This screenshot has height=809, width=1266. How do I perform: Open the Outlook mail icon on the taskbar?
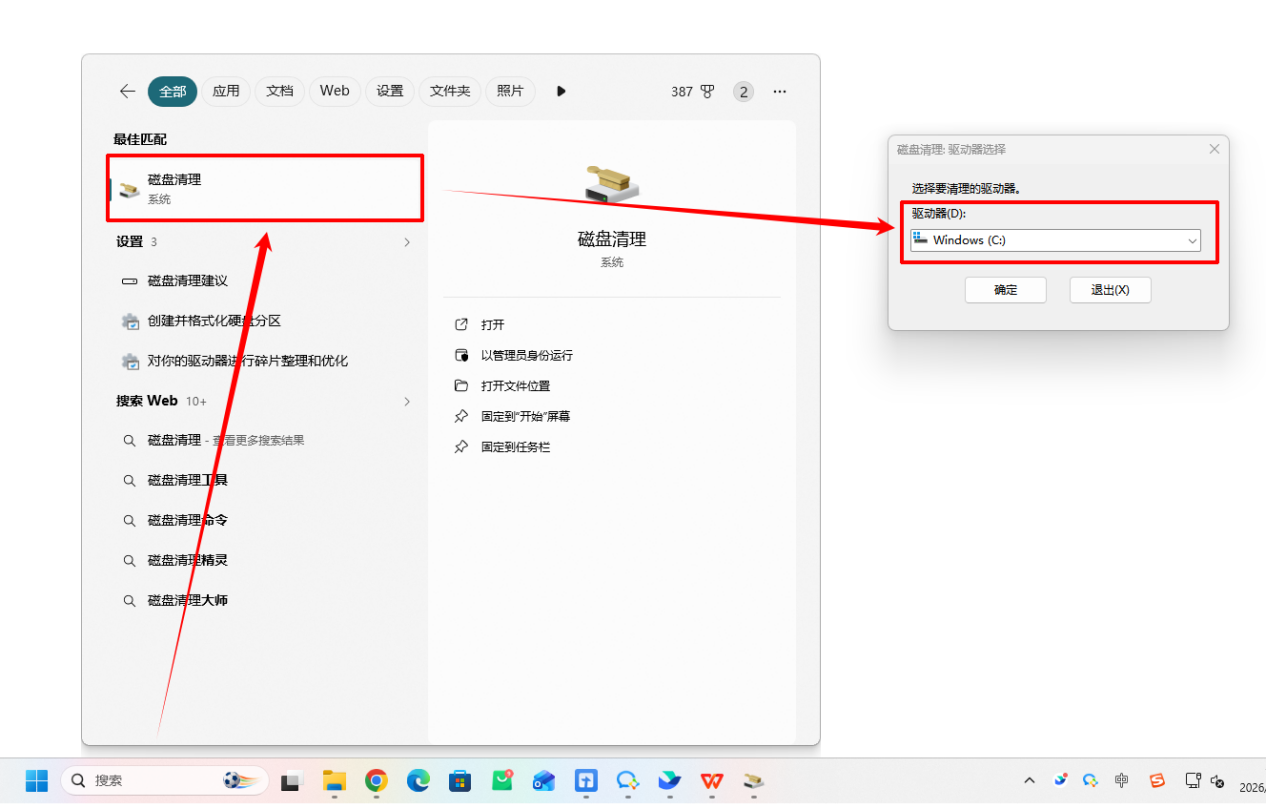[x=544, y=781]
